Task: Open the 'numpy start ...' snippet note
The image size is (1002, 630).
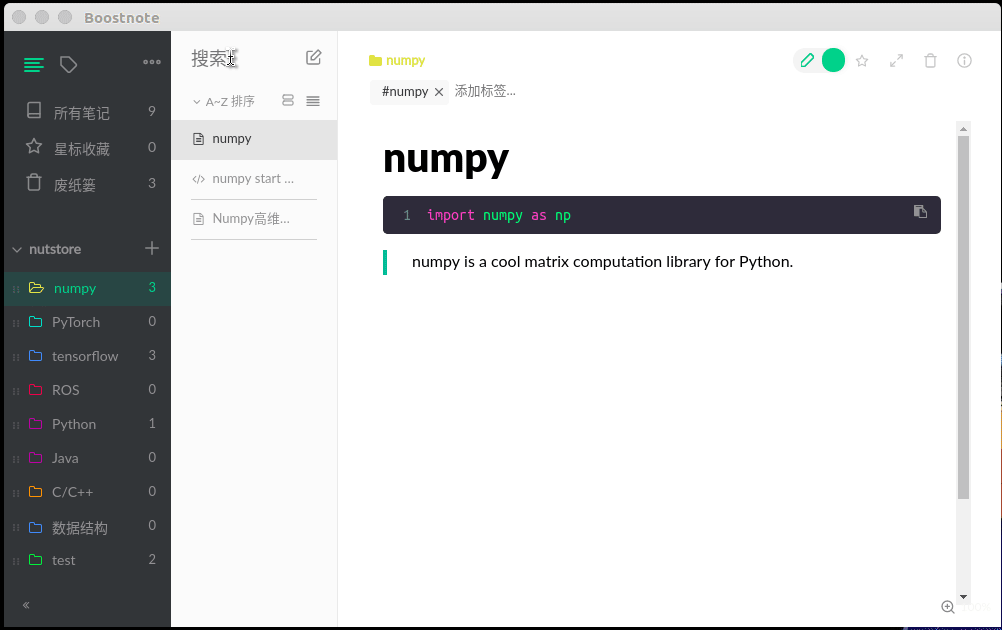Action: tap(254, 180)
